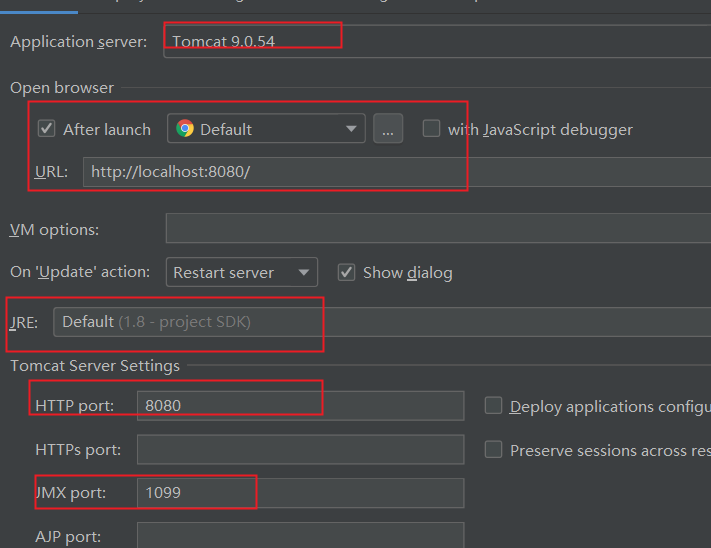The height and width of the screenshot is (548, 711).
Task: Click the Chrome icon in the browser dropdown
Action: 185,129
